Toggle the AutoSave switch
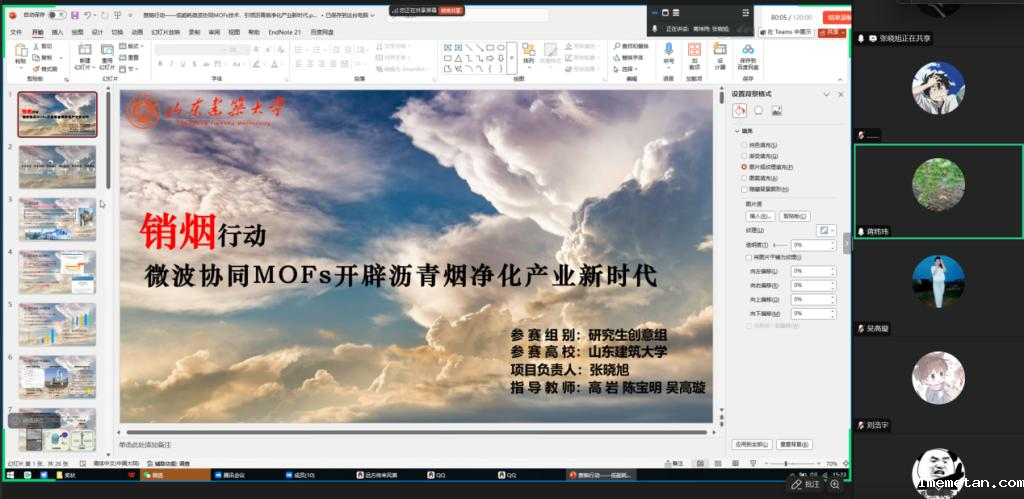Image resolution: width=1024 pixels, height=499 pixels. pos(56,16)
